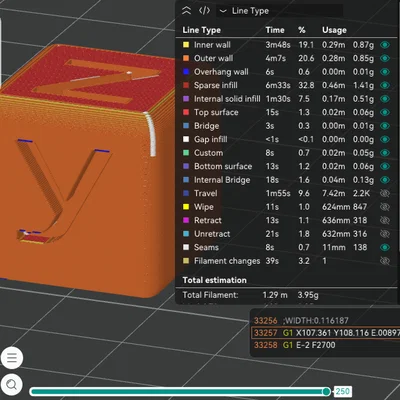Collapse the legend panel with double-chevron icon
400x400 pixels.
pos(187,11)
